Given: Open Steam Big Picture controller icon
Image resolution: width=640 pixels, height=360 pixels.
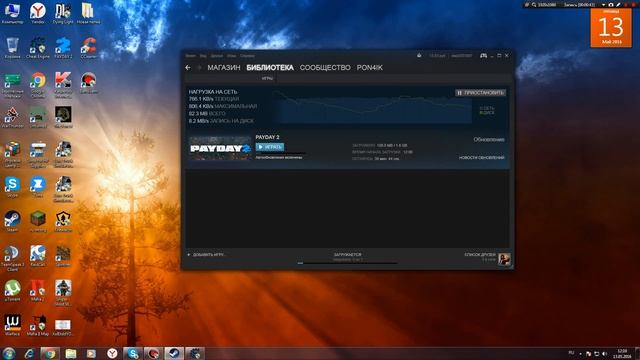Looking at the screenshot, I should click(x=483, y=56).
